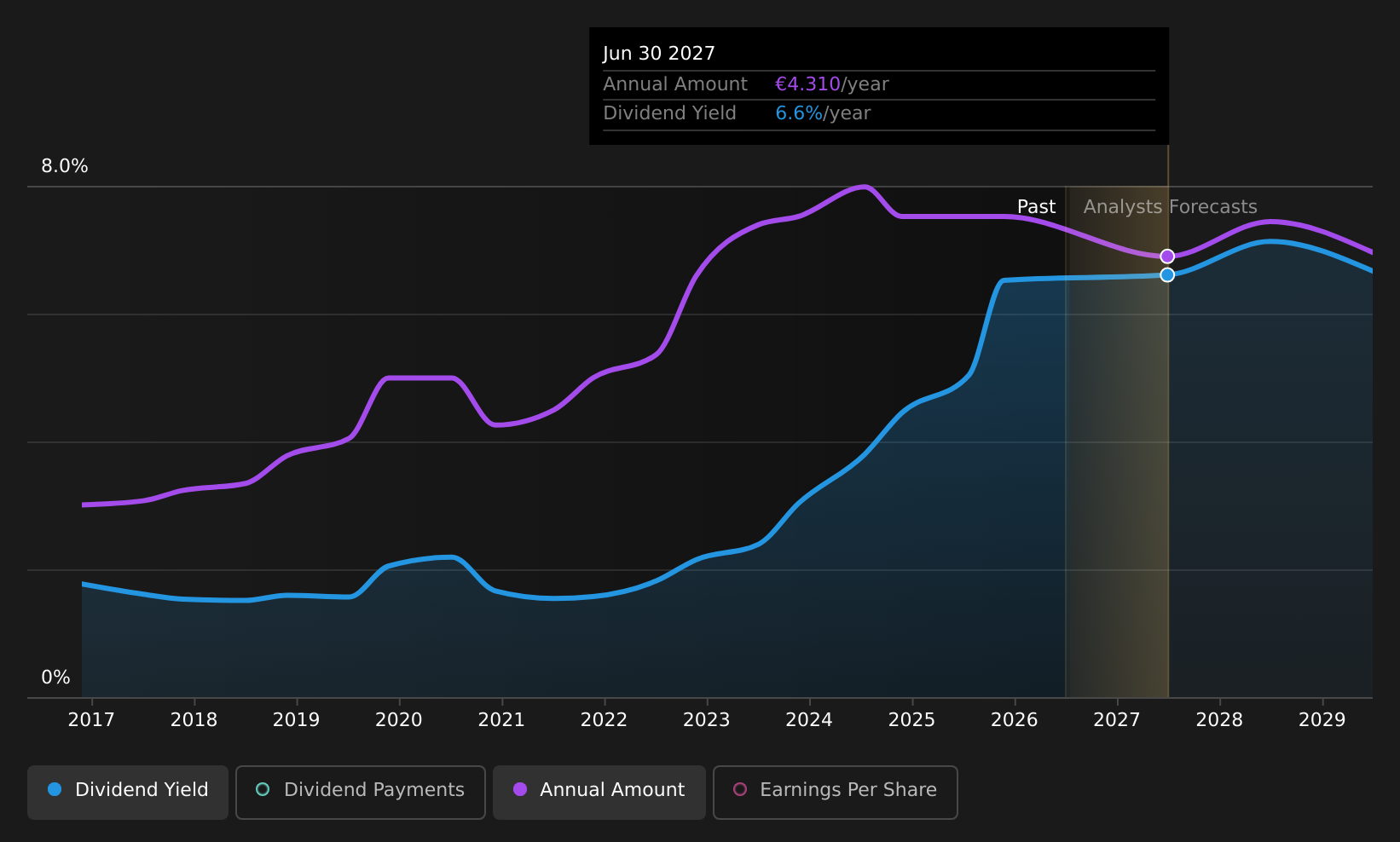Click the 2029 x-axis label
This screenshot has width=1400, height=842.
pyautogui.click(x=1322, y=720)
